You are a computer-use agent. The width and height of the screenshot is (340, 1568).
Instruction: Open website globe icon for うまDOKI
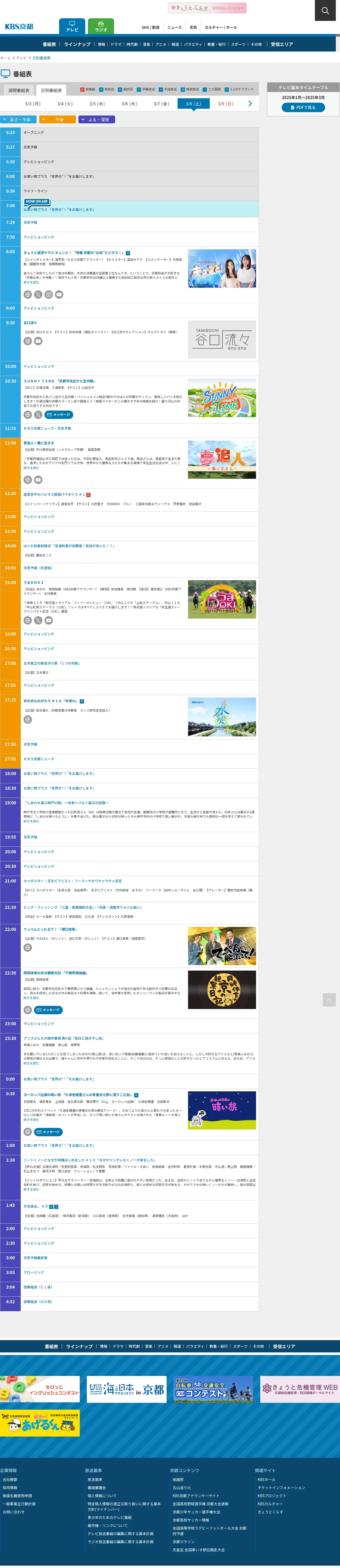pyautogui.click(x=27, y=620)
